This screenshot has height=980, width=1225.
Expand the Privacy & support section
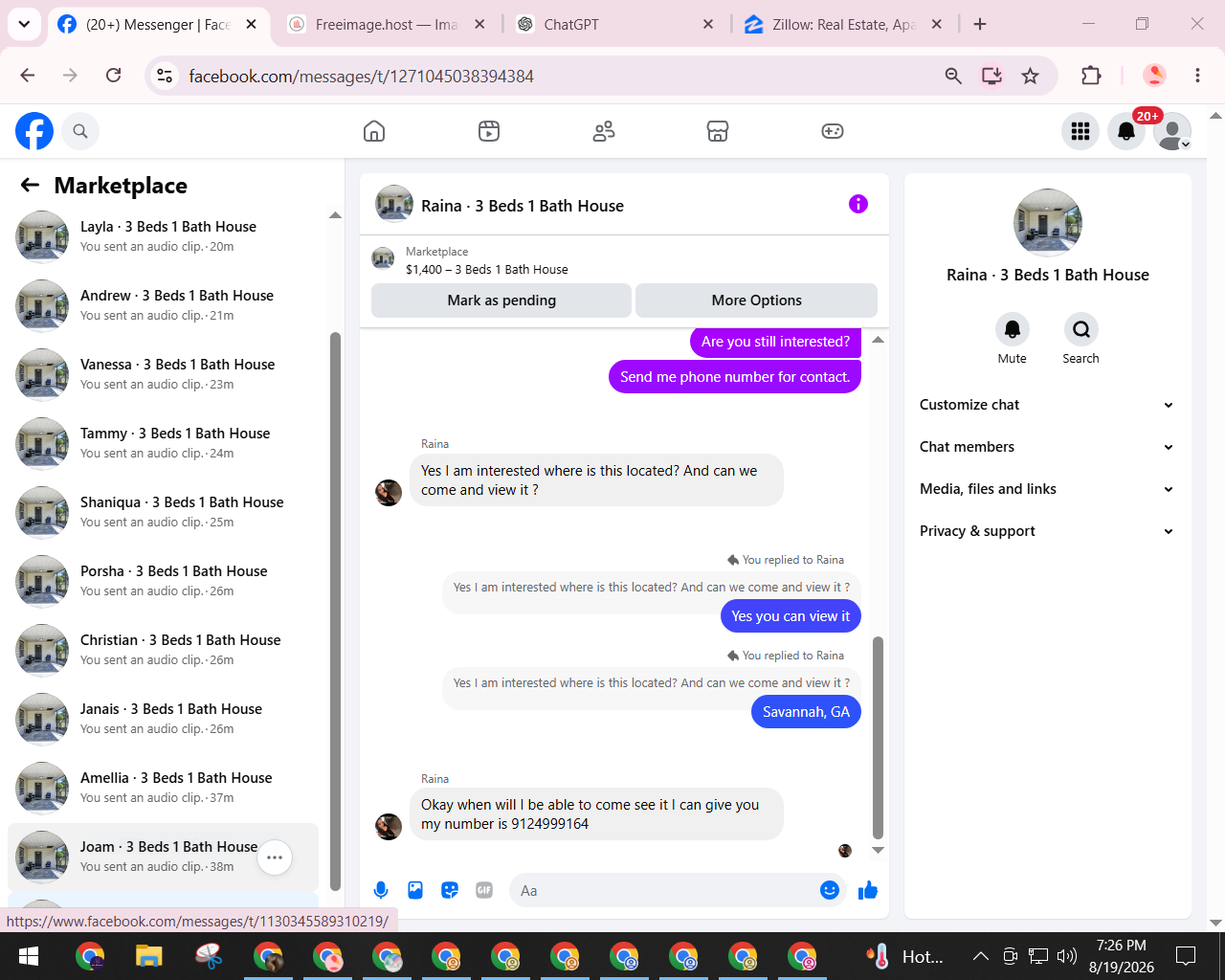coord(1047,531)
